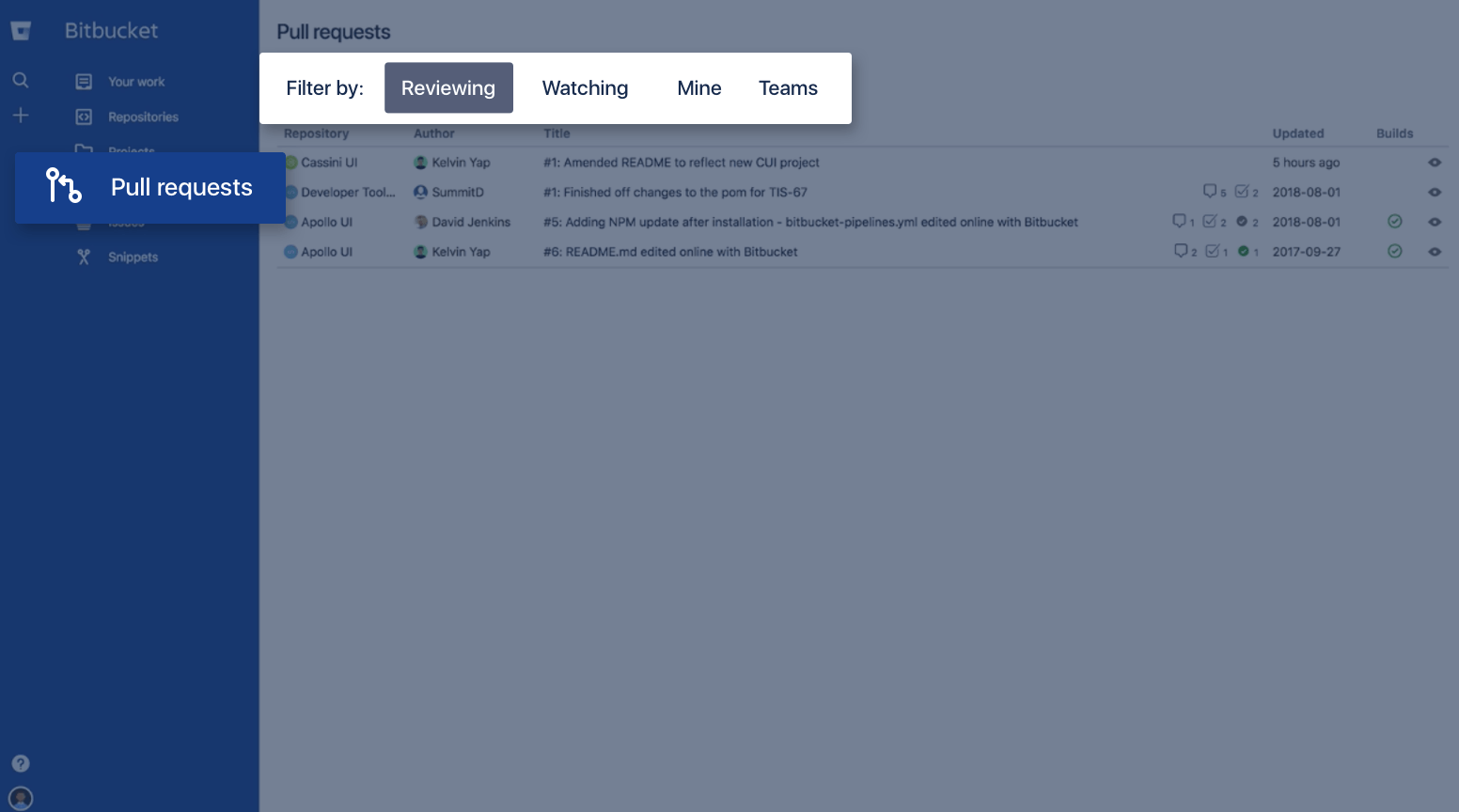This screenshot has height=812, width=1459.
Task: Click the plus icon to create new content
Action: click(x=21, y=115)
